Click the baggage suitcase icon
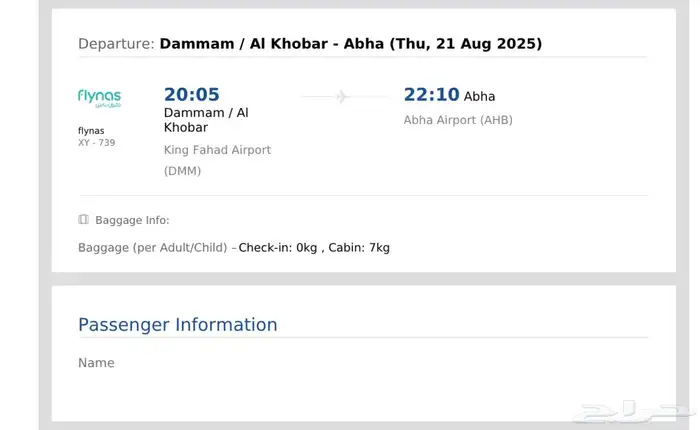The width and height of the screenshot is (700, 430). tap(83, 219)
